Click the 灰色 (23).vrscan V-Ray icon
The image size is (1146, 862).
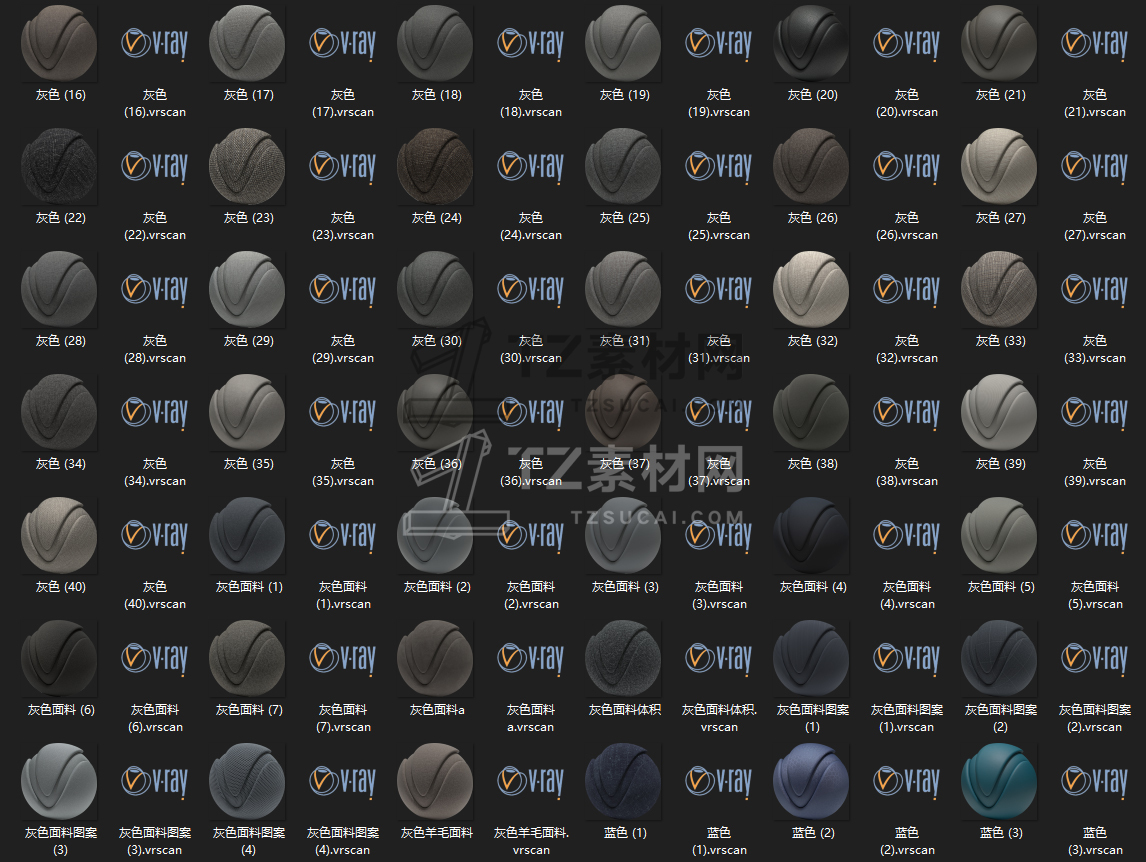(342, 166)
